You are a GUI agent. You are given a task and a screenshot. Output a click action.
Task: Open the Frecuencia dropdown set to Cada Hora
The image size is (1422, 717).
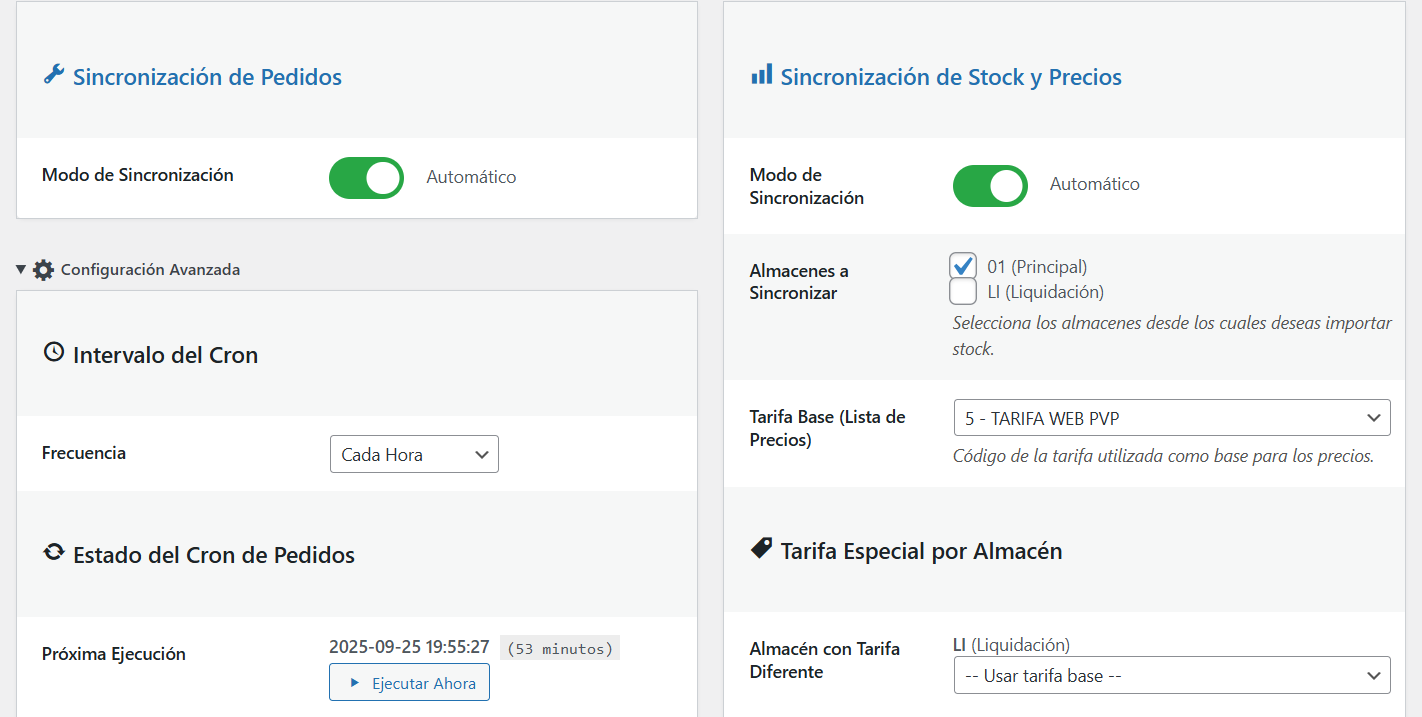(x=414, y=454)
